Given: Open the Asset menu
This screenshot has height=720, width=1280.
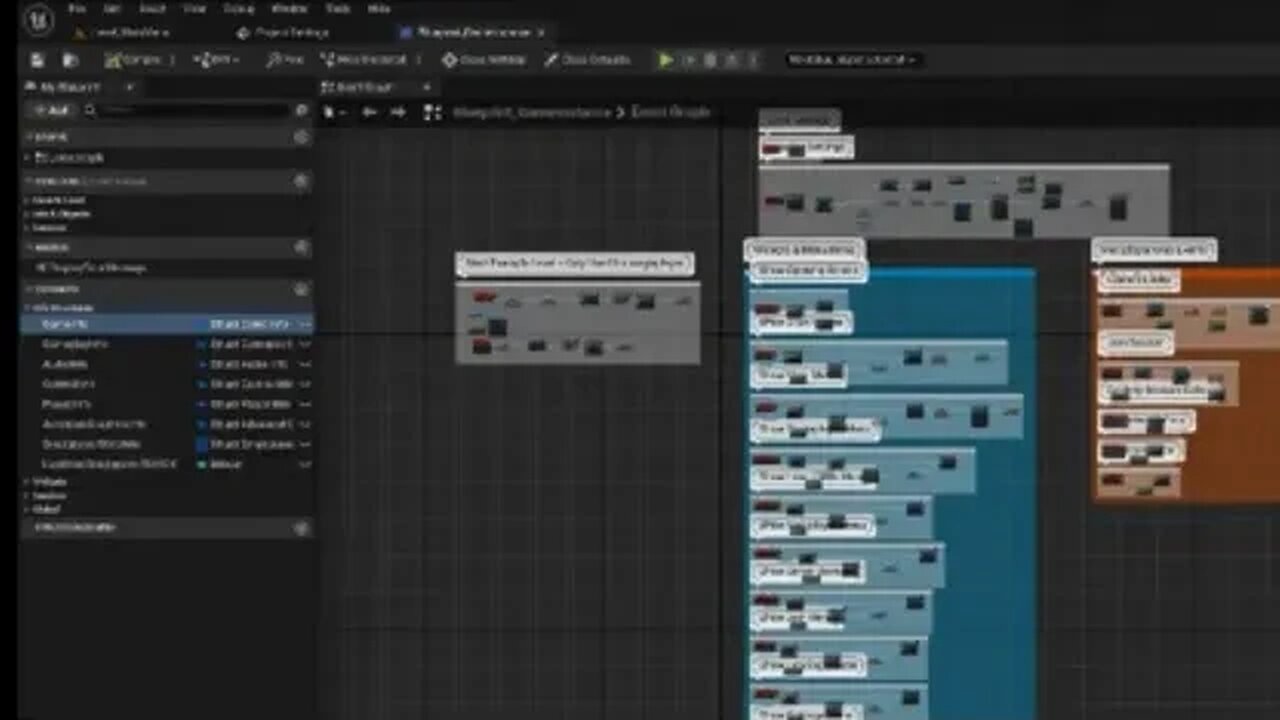Looking at the screenshot, I should 152,8.
